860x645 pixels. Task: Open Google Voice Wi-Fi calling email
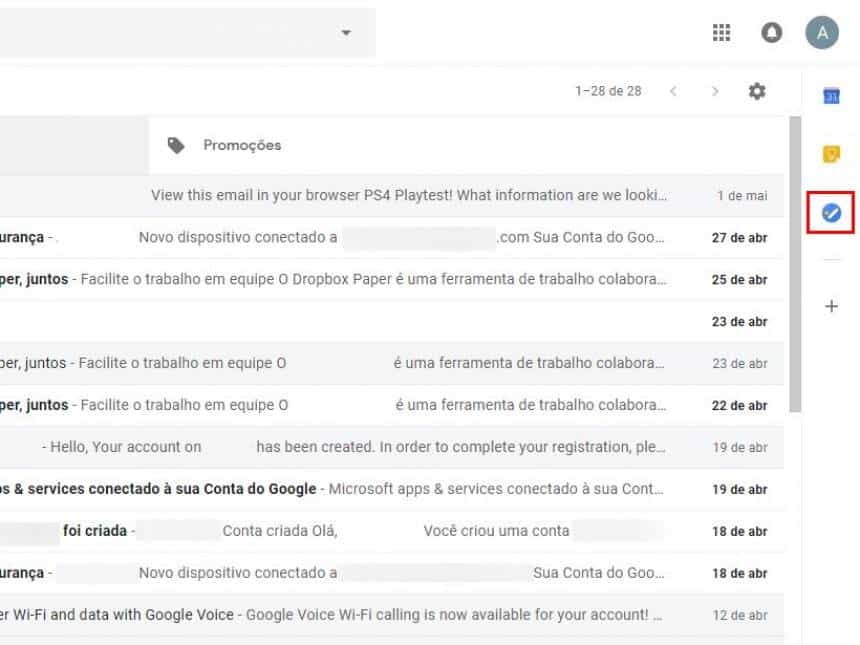pos(392,615)
